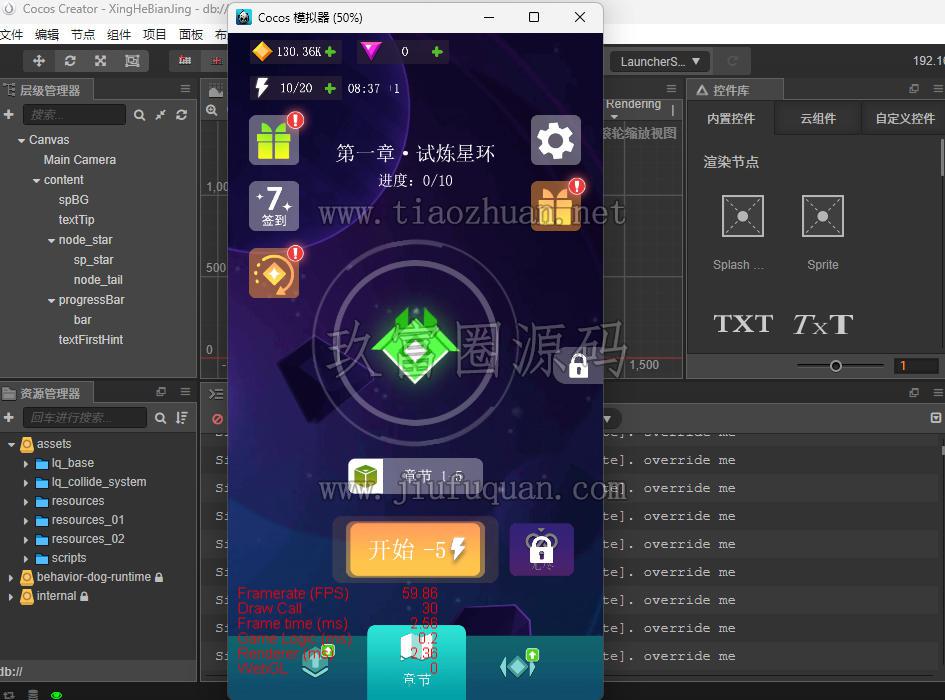Viewport: 945px width, 700px height.
Task: Click the locked purple slot beside start
Action: coord(541,549)
